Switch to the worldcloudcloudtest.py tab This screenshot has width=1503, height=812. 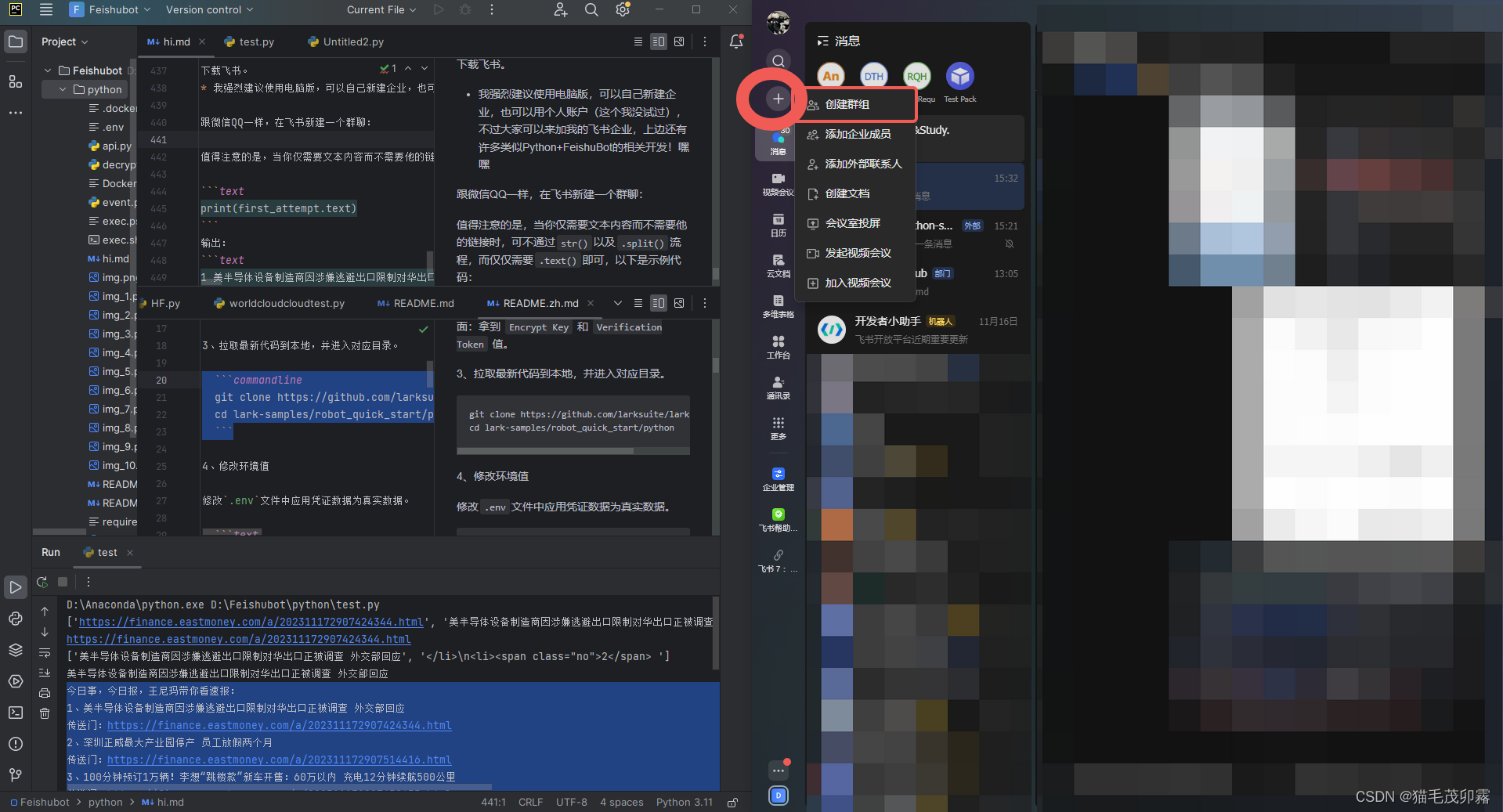click(280, 303)
